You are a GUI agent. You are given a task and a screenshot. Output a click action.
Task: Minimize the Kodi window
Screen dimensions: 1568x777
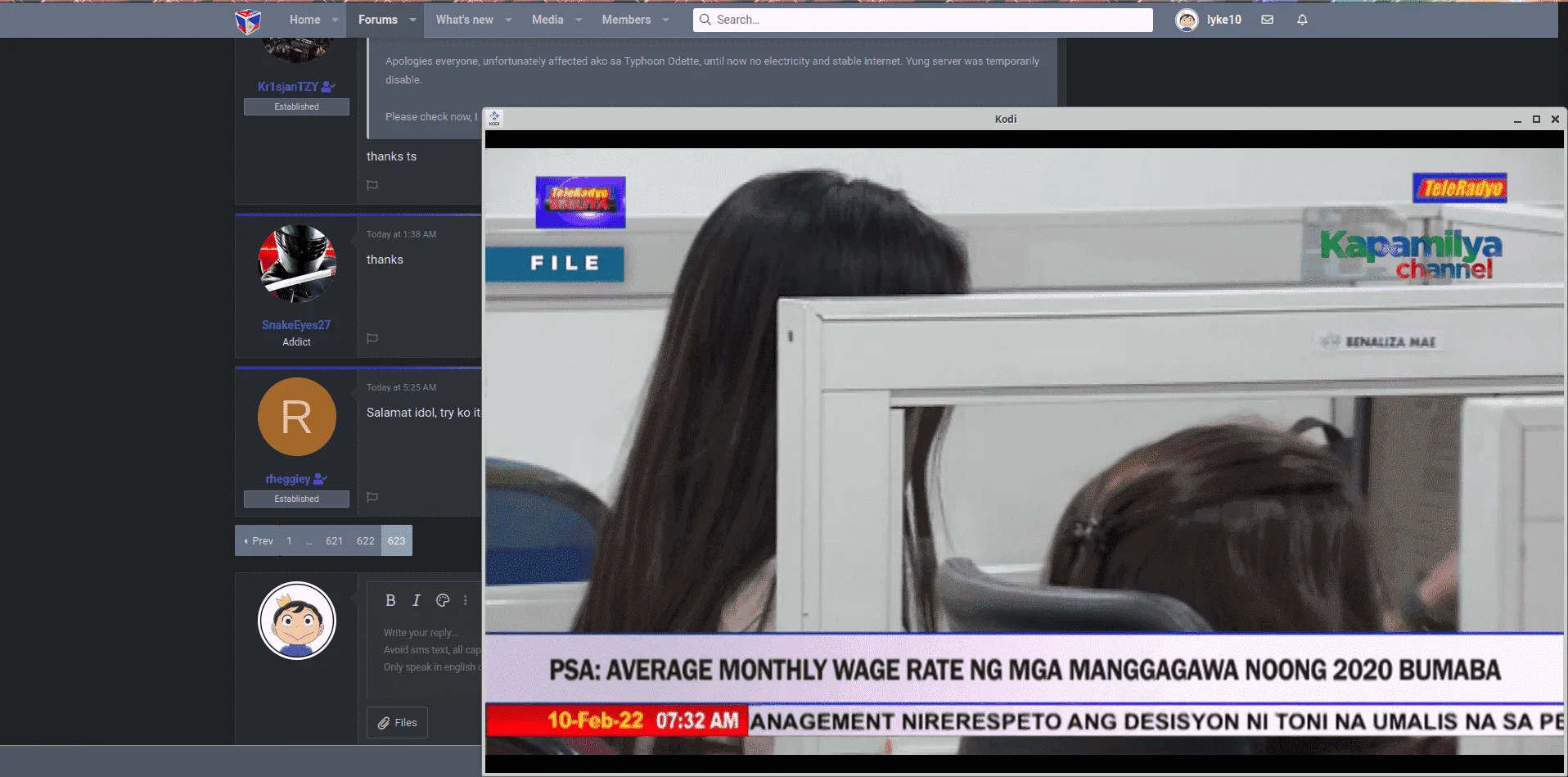[1517, 120]
